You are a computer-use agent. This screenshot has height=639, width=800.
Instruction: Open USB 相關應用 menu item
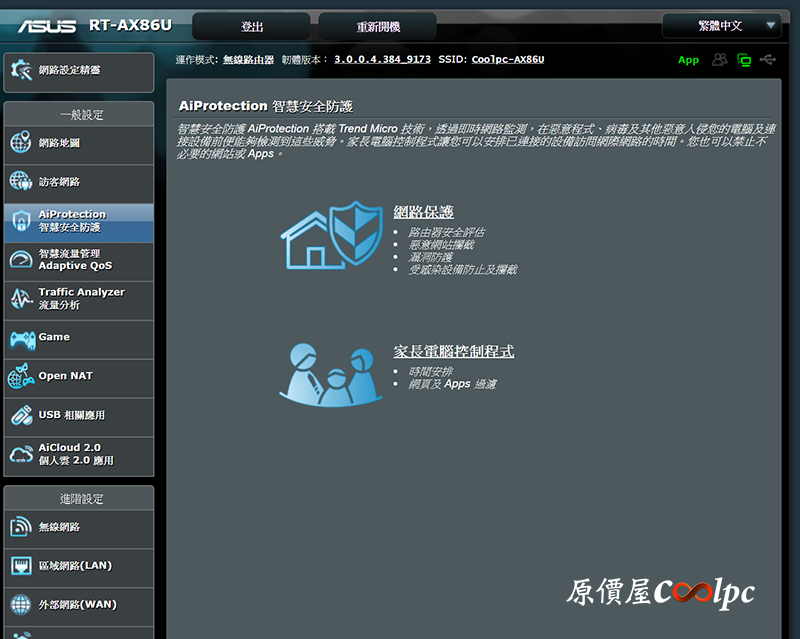click(x=79, y=417)
